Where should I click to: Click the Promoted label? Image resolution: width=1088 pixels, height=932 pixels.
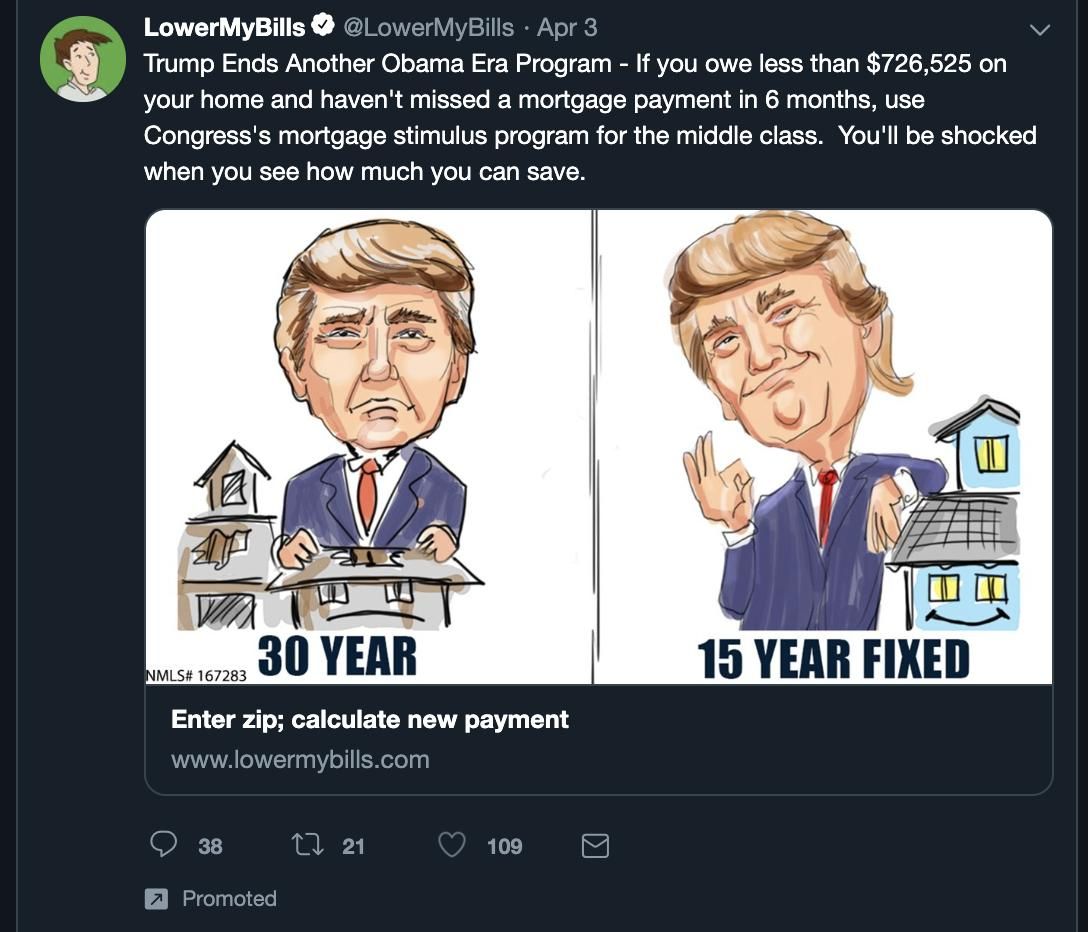click(x=229, y=899)
